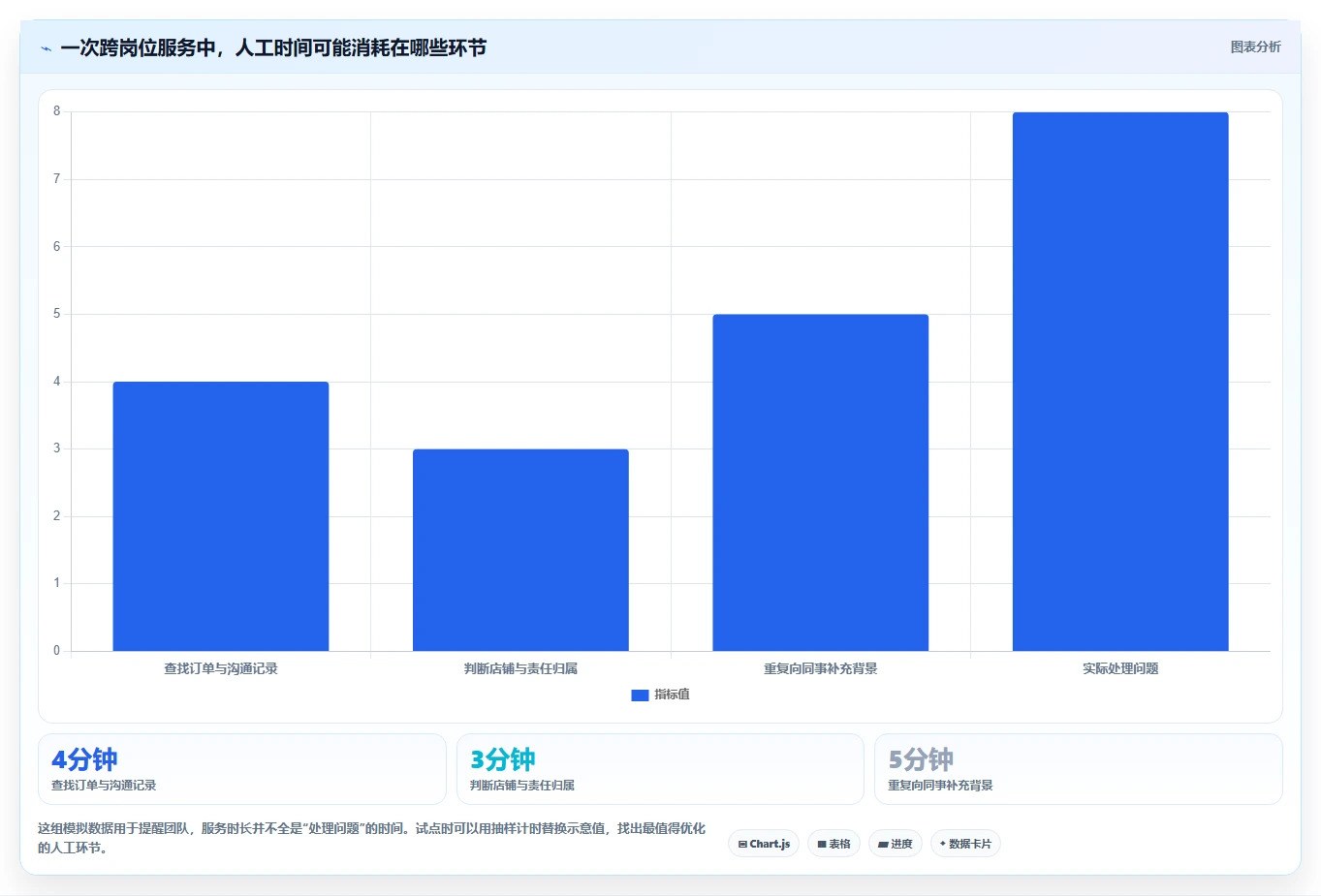
Task: Click 查找订单与沟通记录 caption under 4分钟
Action: 104,786
